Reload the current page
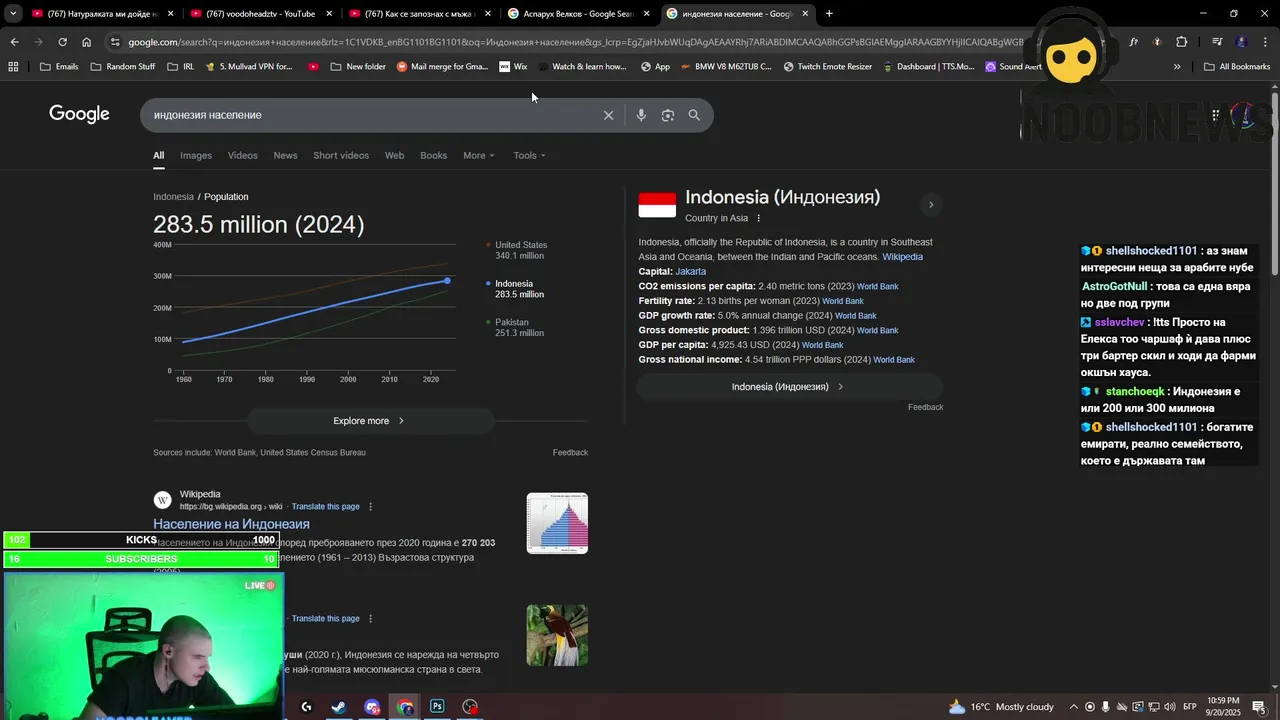Viewport: 1280px width, 720px height. [62, 42]
